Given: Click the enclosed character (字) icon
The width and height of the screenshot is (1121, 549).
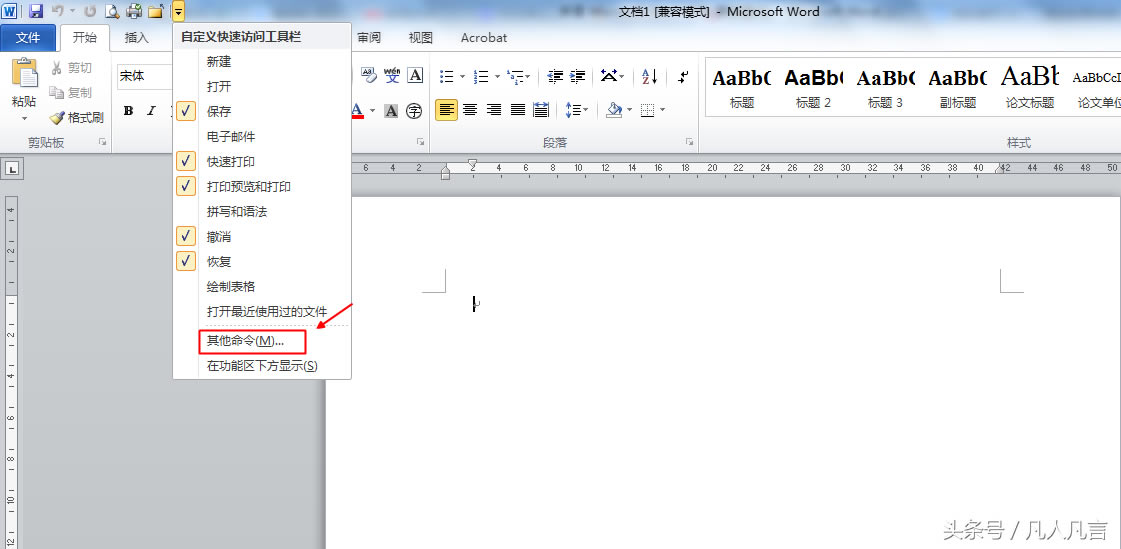Looking at the screenshot, I should [x=414, y=110].
